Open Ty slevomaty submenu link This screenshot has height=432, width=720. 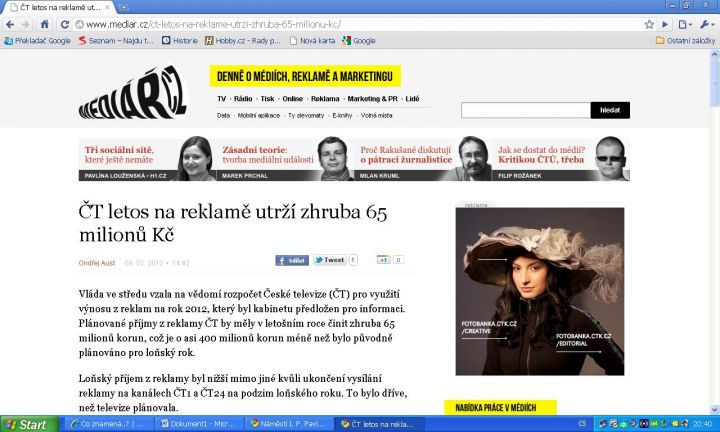coord(306,116)
